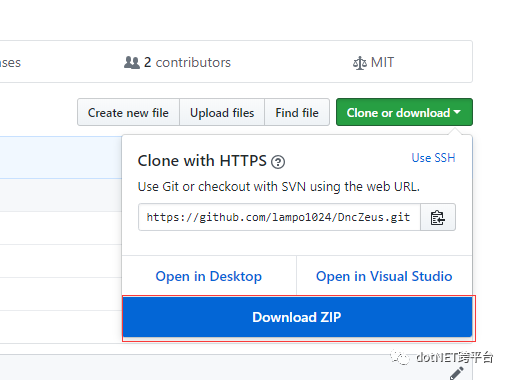The image size is (510, 380).
Task: Click the contributors people icon
Action: [132, 63]
